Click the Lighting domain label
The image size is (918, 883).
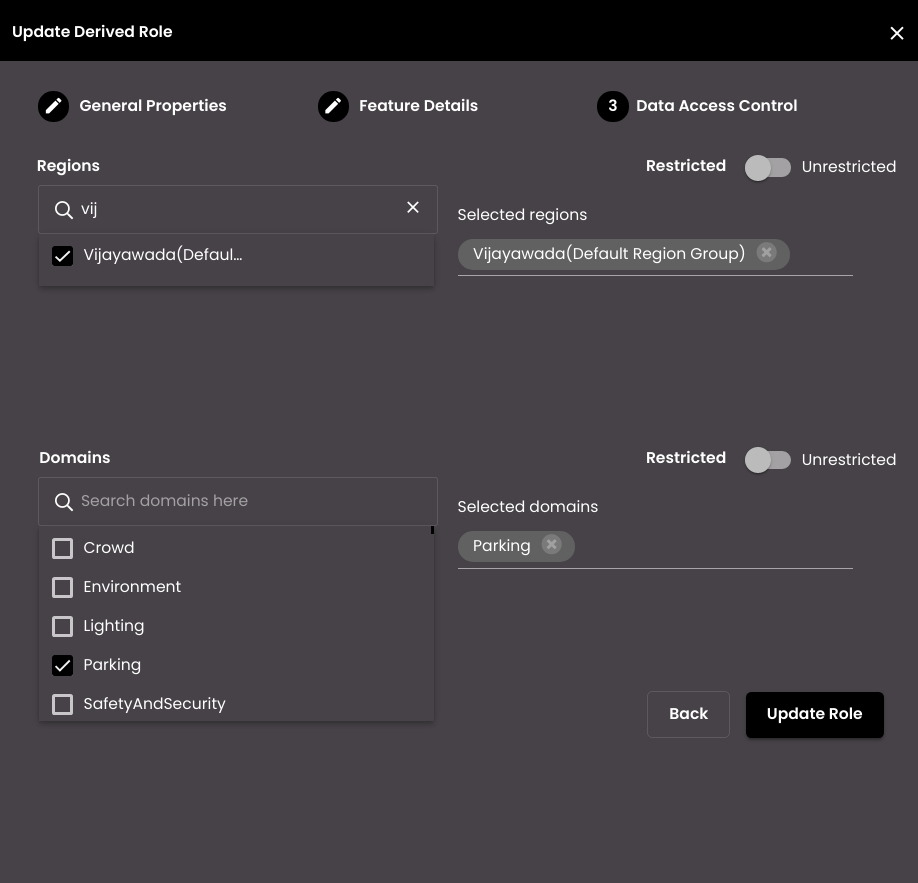tap(114, 626)
